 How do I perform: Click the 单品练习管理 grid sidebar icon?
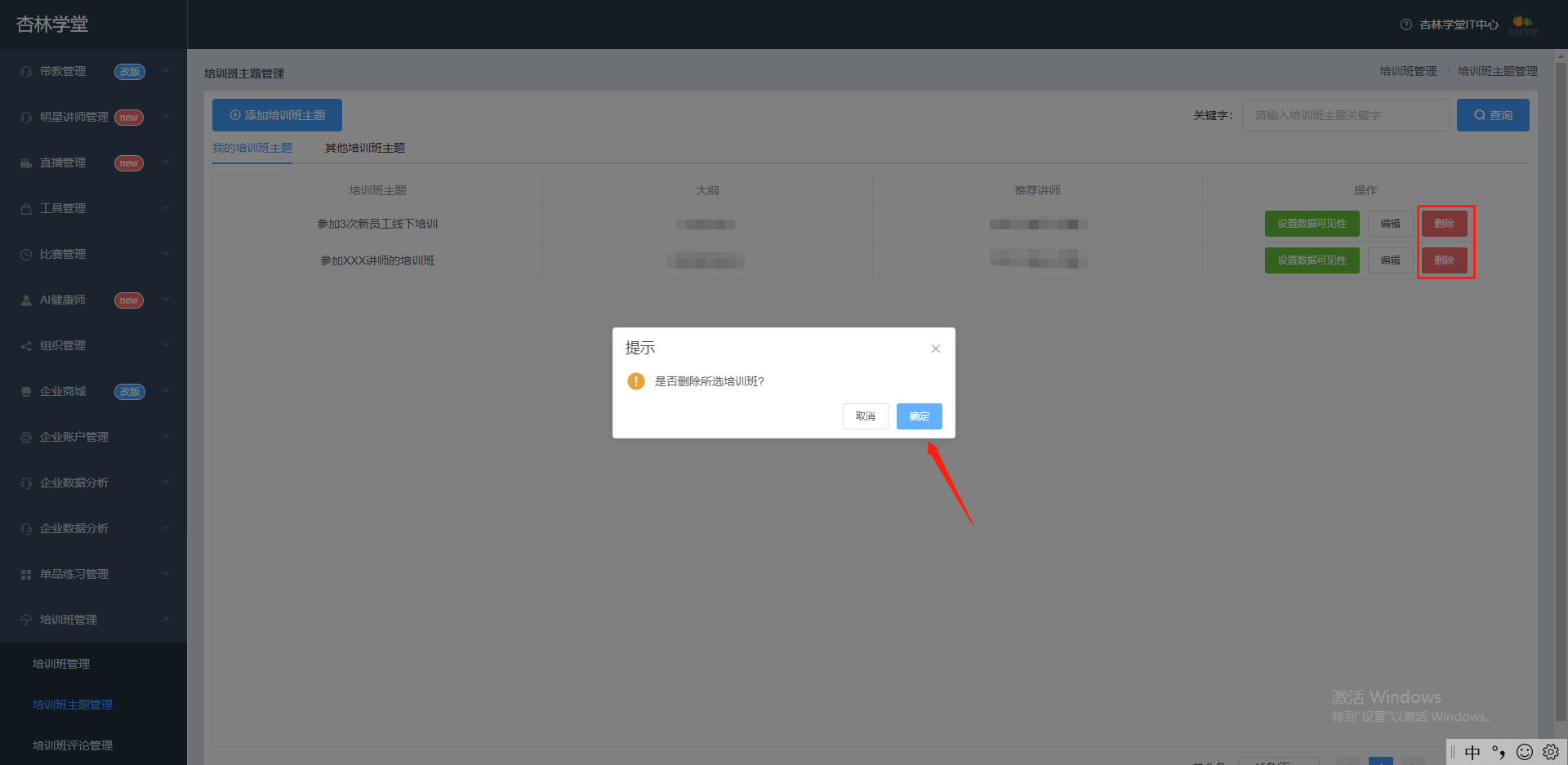[x=26, y=575]
